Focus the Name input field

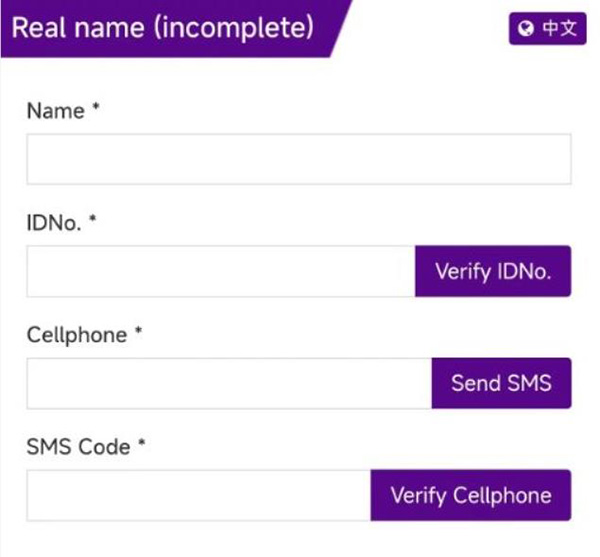(298, 159)
